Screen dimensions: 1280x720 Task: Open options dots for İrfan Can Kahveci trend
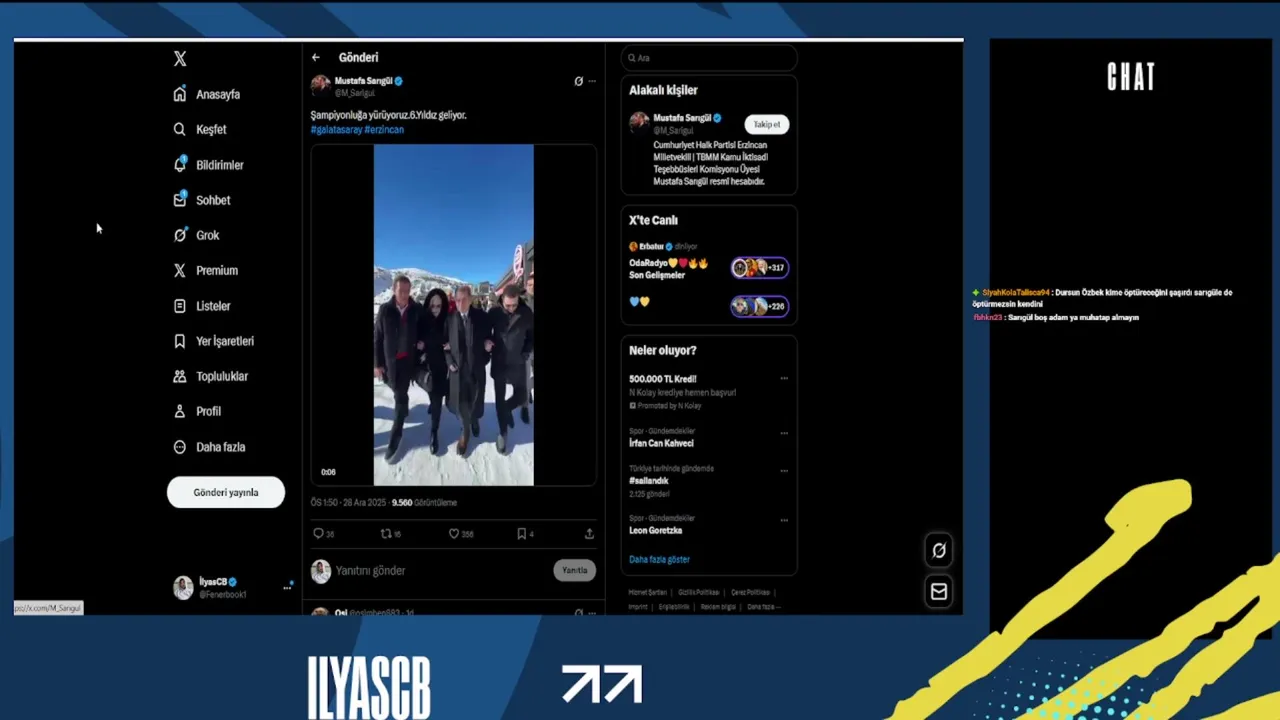click(784, 433)
